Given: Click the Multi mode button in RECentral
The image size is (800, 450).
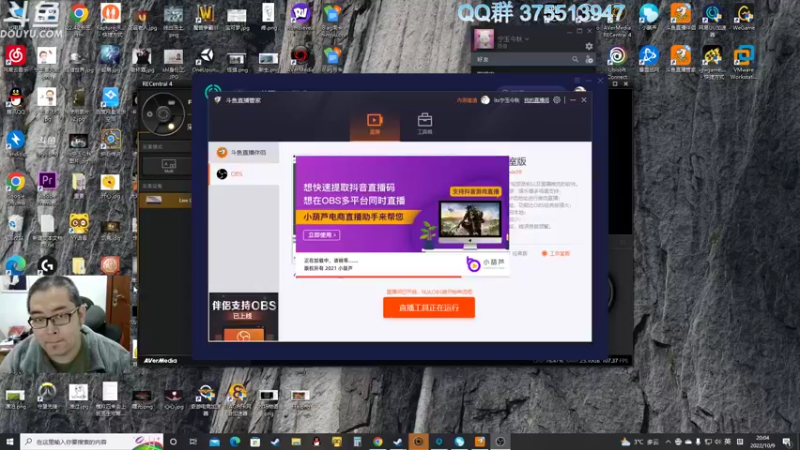Looking at the screenshot, I should coord(169,166).
